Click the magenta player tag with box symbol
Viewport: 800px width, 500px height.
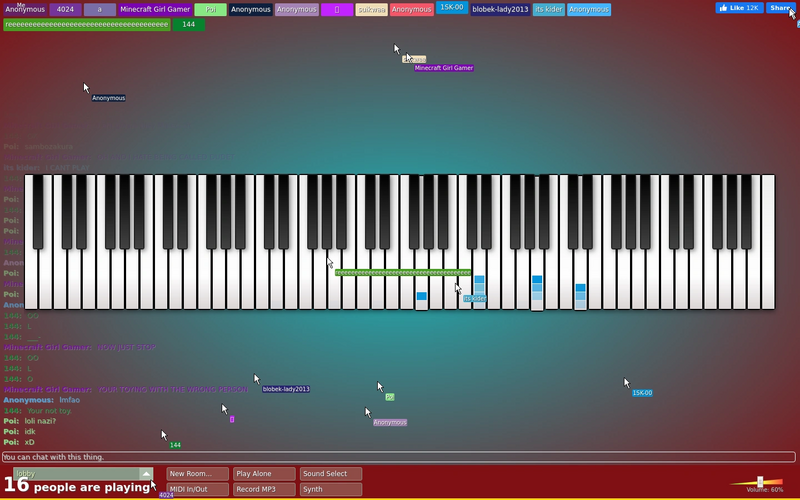tap(337, 9)
